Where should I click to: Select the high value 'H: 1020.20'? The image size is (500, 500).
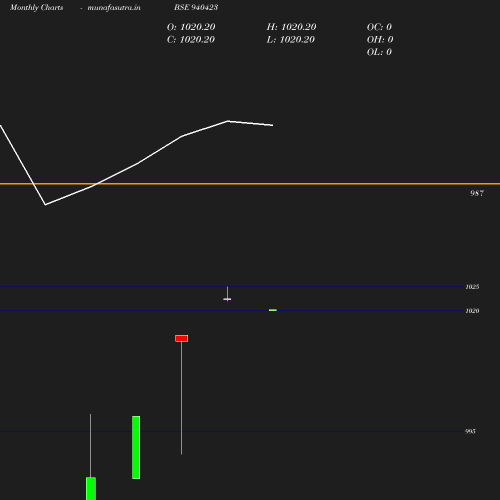click(x=291, y=27)
